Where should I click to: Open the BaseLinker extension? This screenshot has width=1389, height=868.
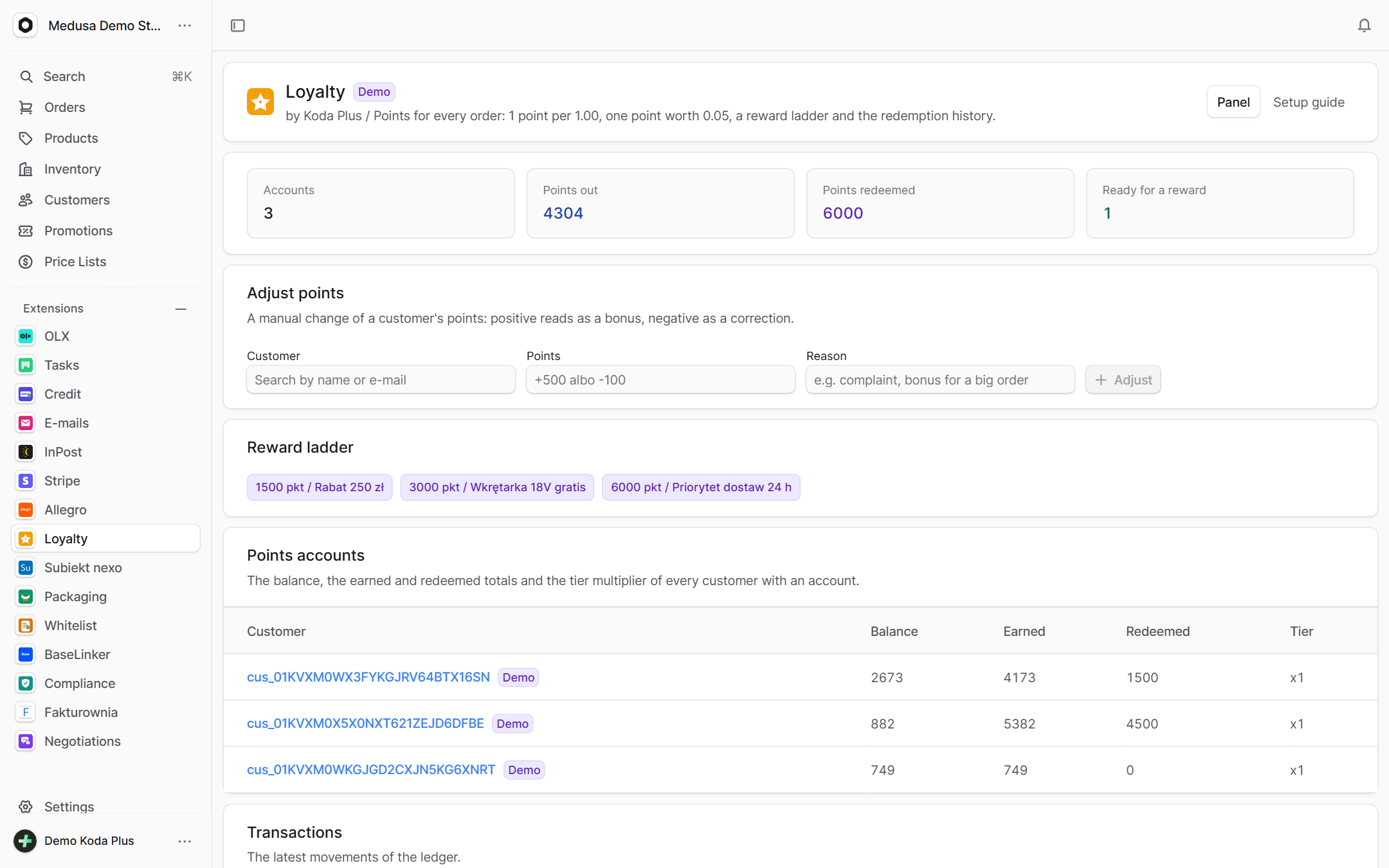(106, 655)
